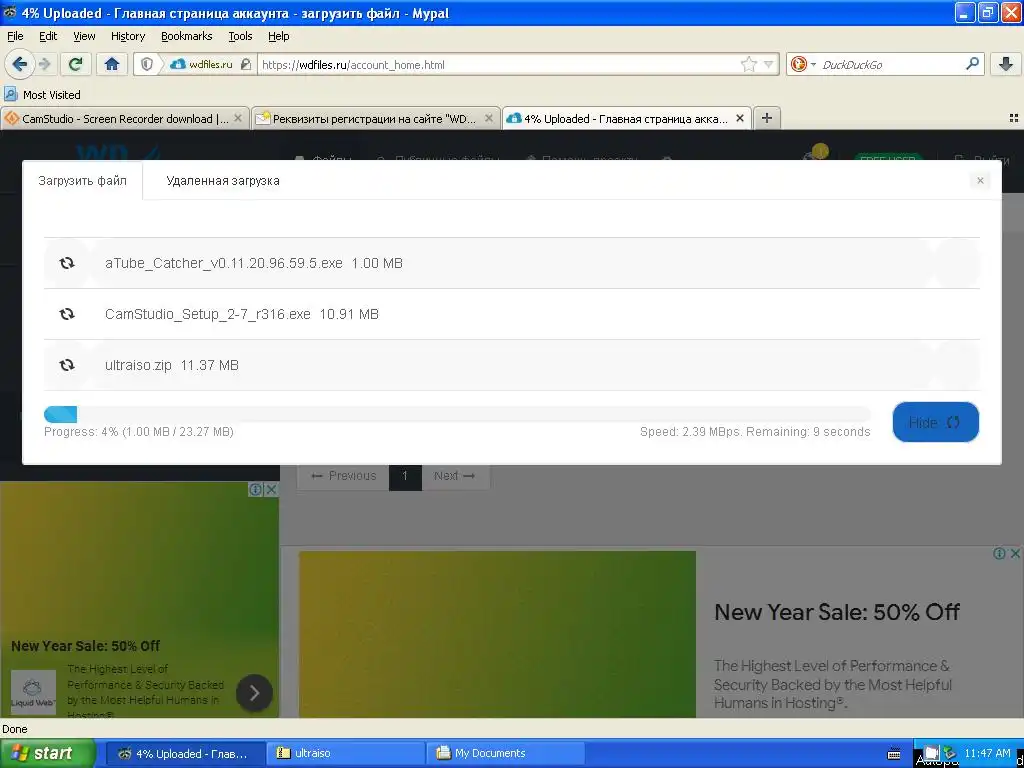Open the DuckDuckGo search engine selector
The width and height of the screenshot is (1024, 768).
[803, 64]
